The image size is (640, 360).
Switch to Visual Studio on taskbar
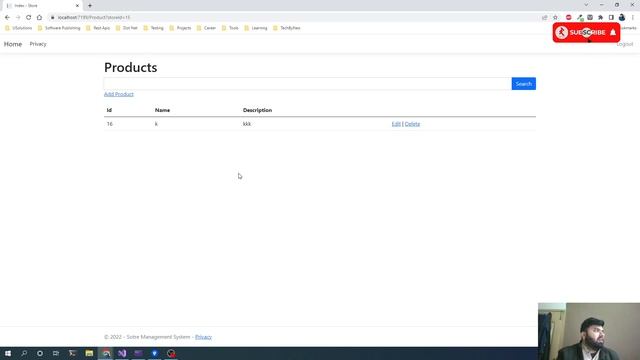coord(122,353)
